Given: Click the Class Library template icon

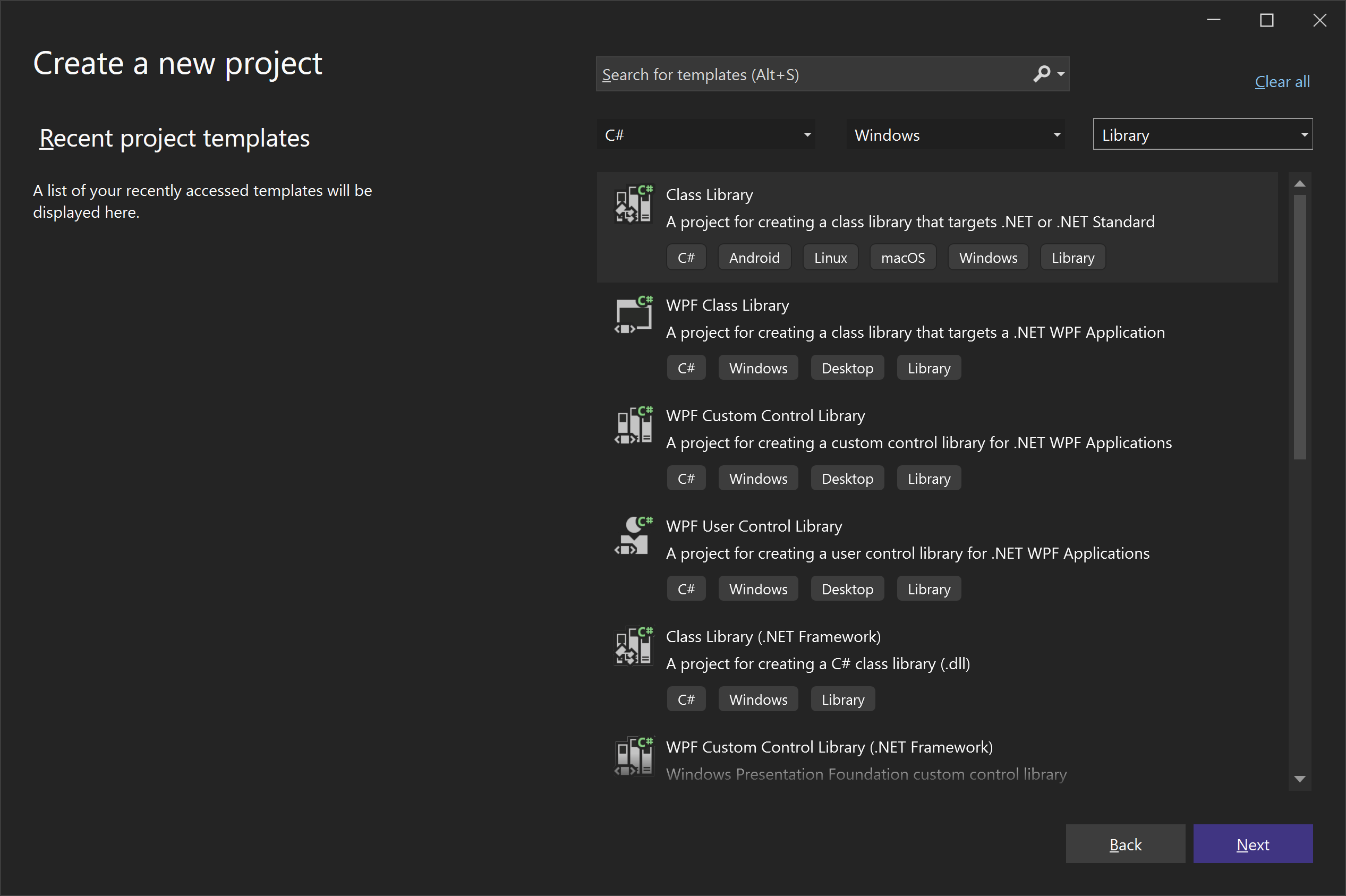Looking at the screenshot, I should 634,203.
